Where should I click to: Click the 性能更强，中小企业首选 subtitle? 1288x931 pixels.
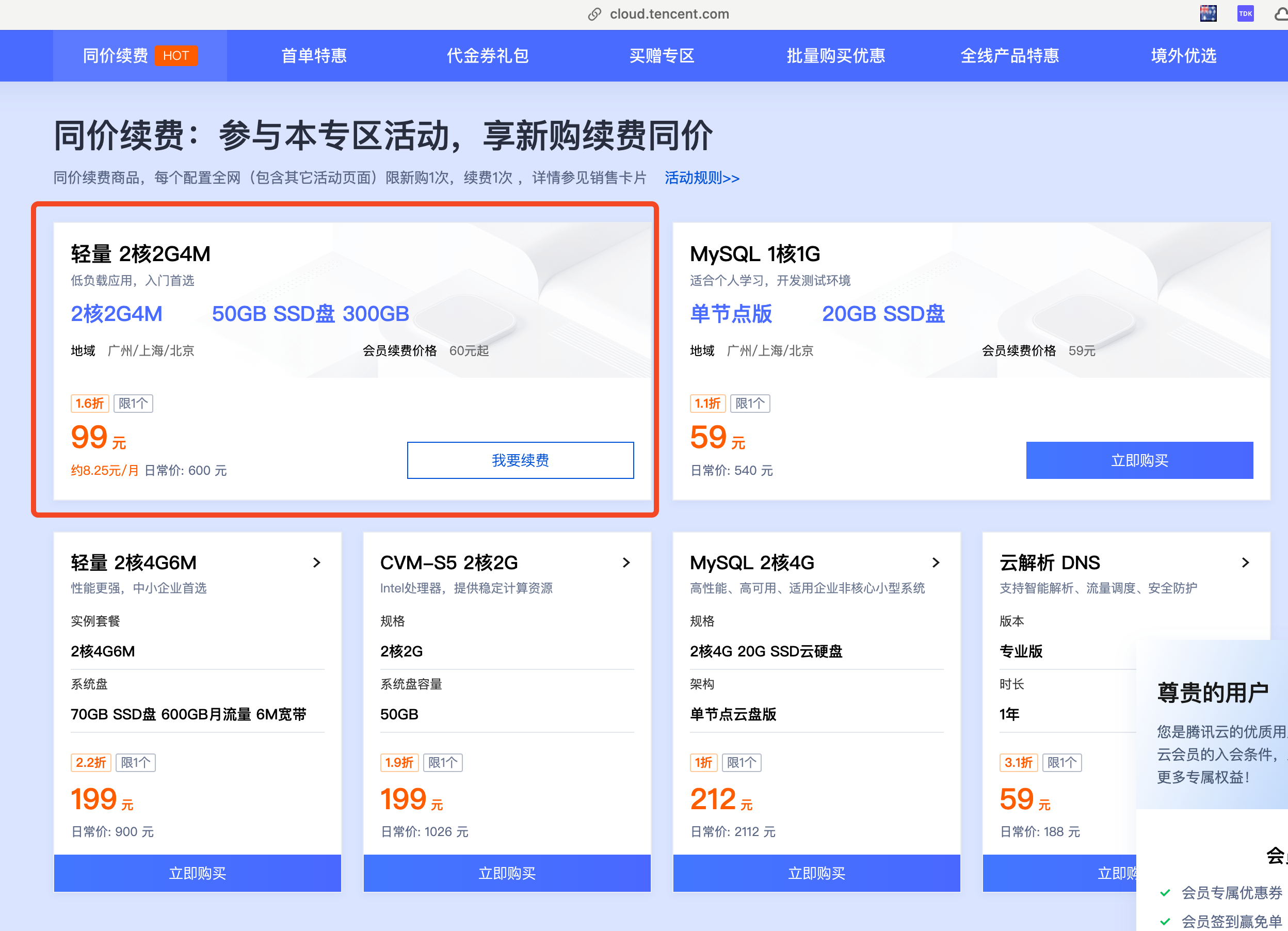coord(139,588)
